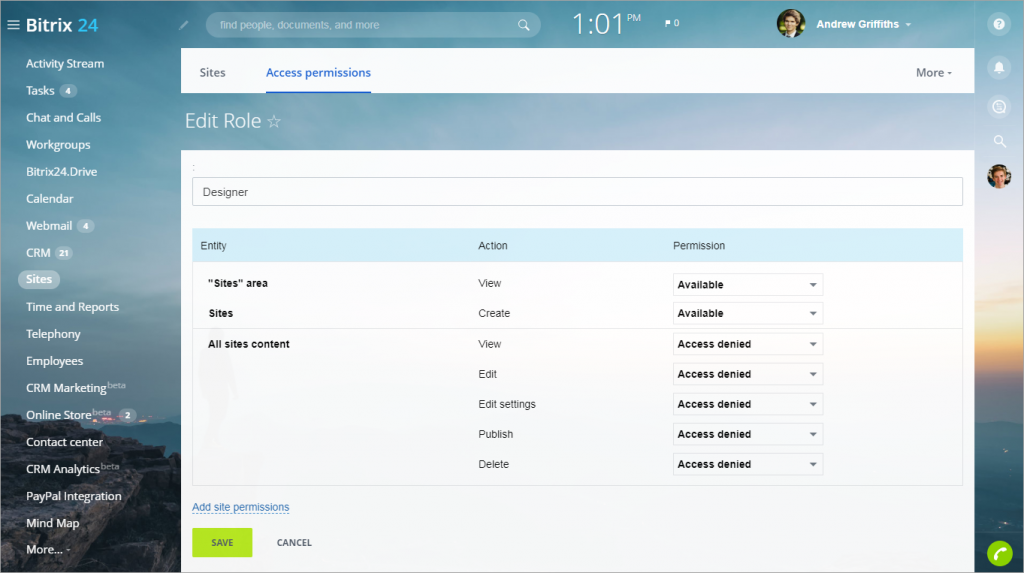Viewport: 1024px width, 573px height.
Task: Open Tasks in the sidebar
Action: (40, 91)
